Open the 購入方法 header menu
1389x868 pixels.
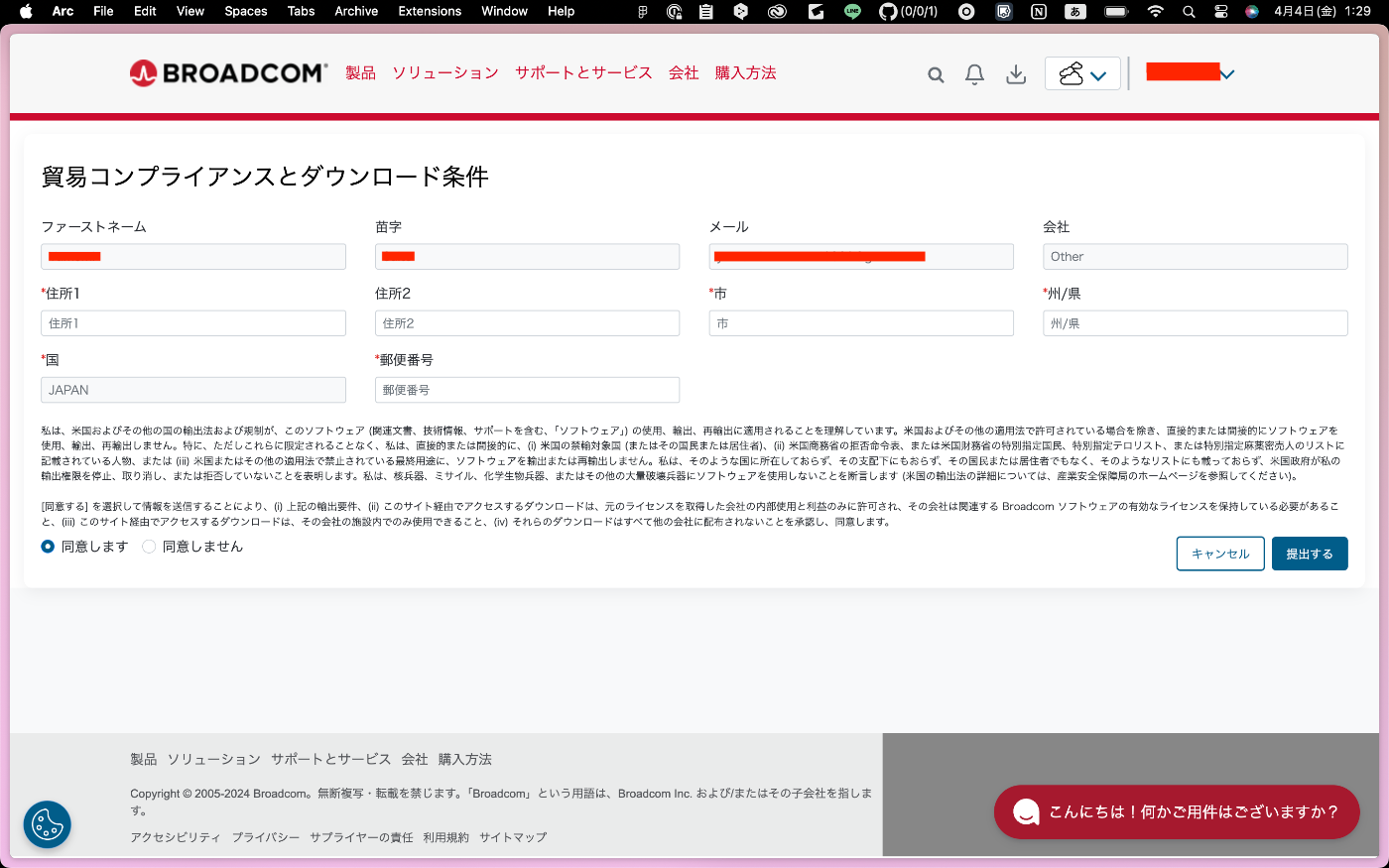tap(746, 72)
